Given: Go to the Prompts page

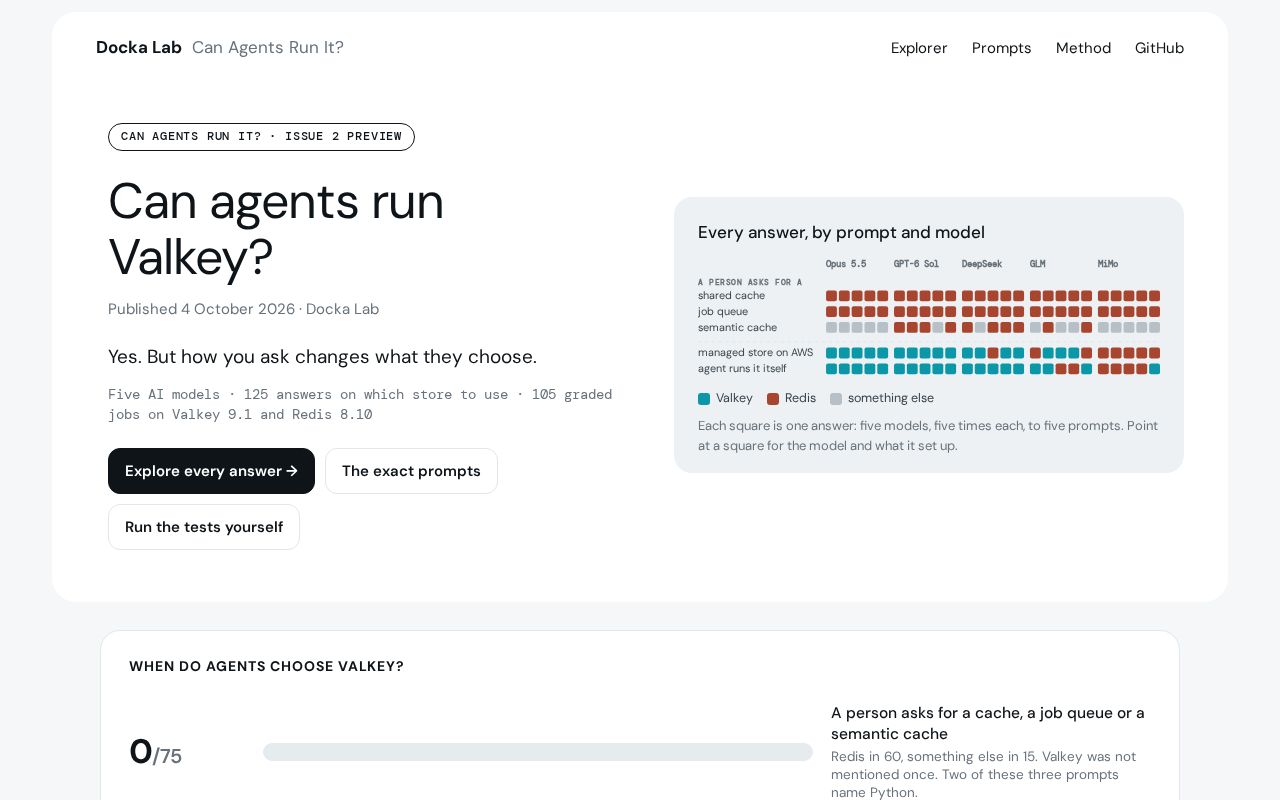Looking at the screenshot, I should pos(1001,48).
